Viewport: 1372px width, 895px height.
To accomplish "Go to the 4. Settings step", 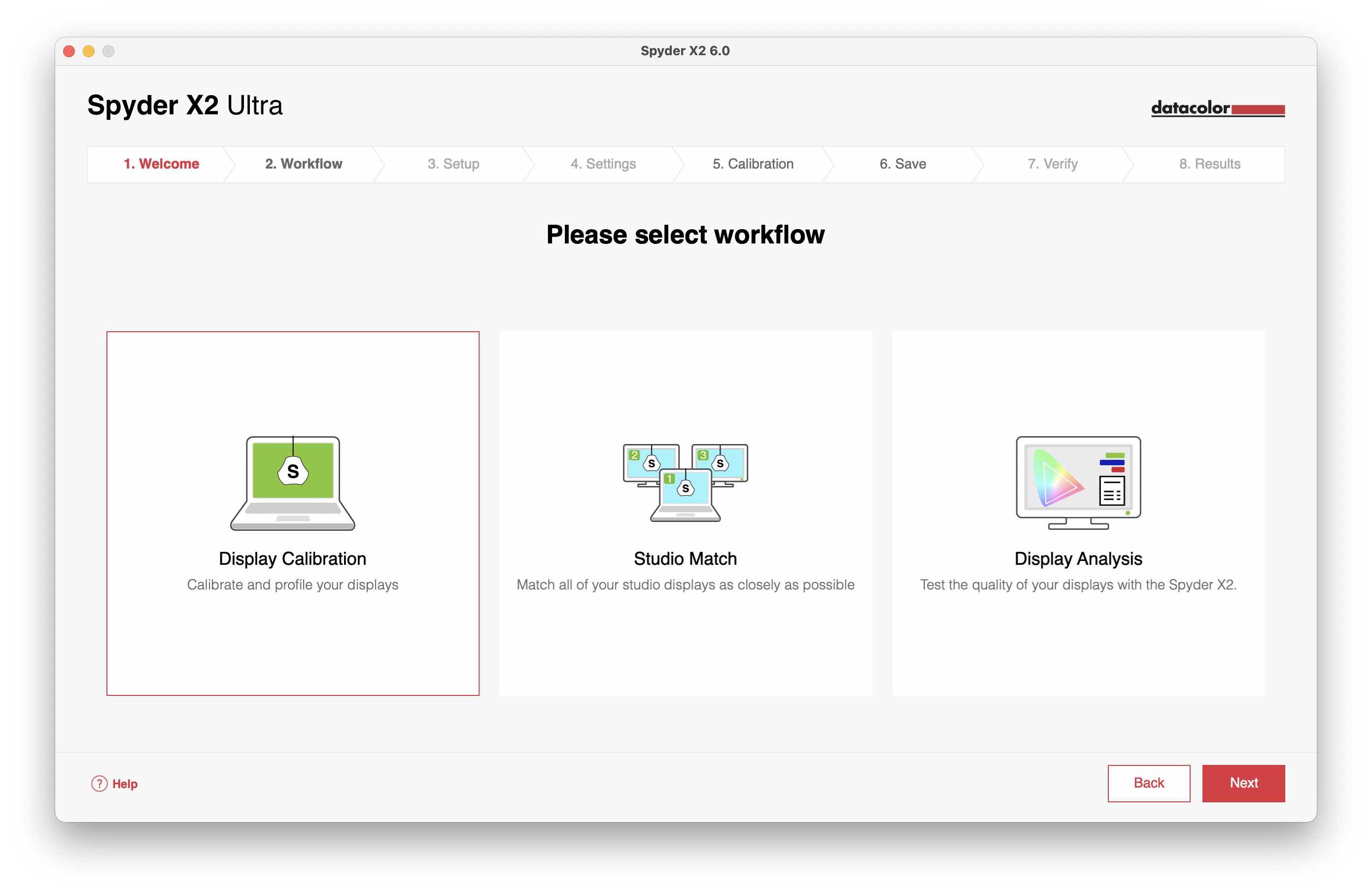I will pyautogui.click(x=603, y=164).
